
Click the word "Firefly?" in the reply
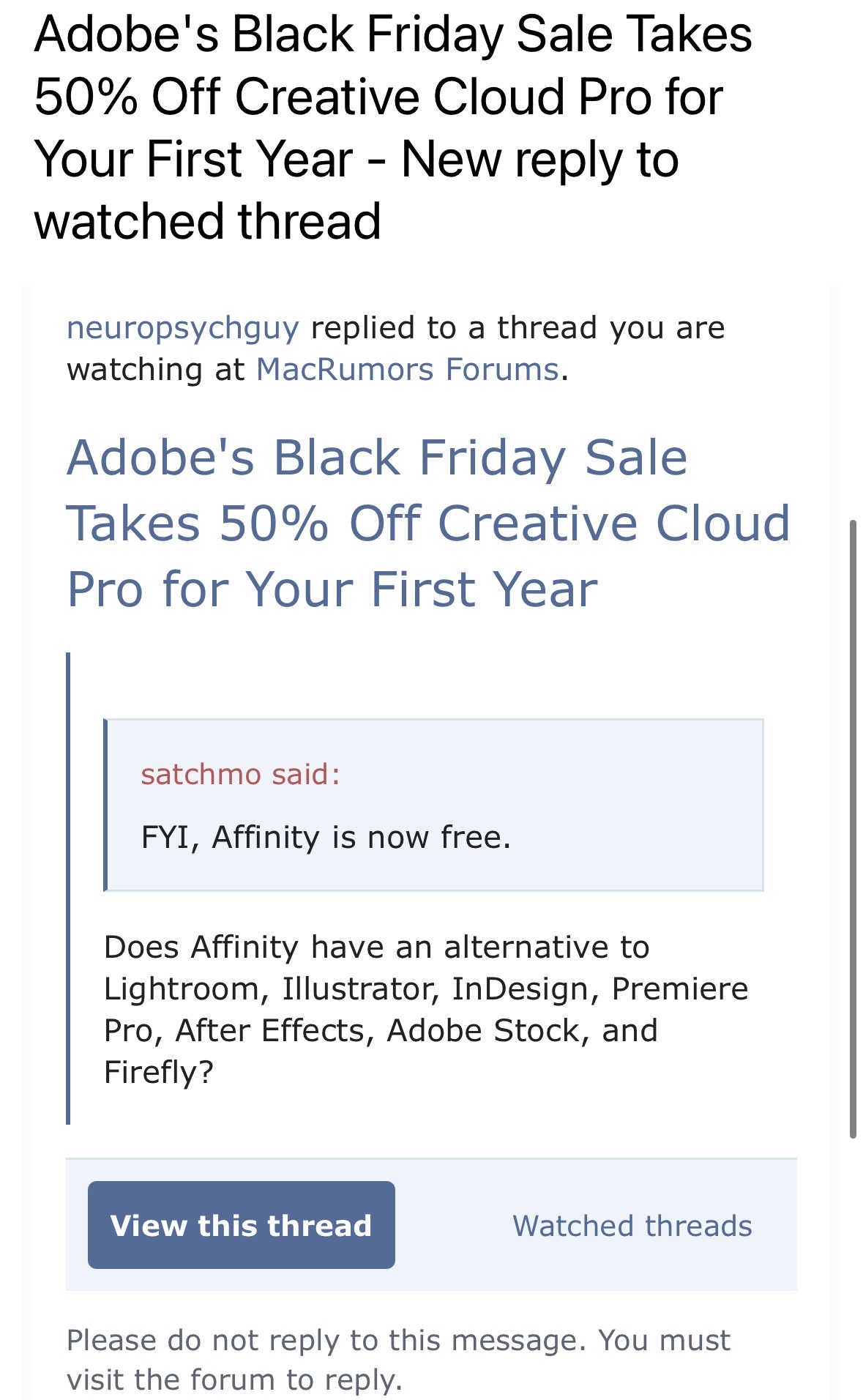159,1072
